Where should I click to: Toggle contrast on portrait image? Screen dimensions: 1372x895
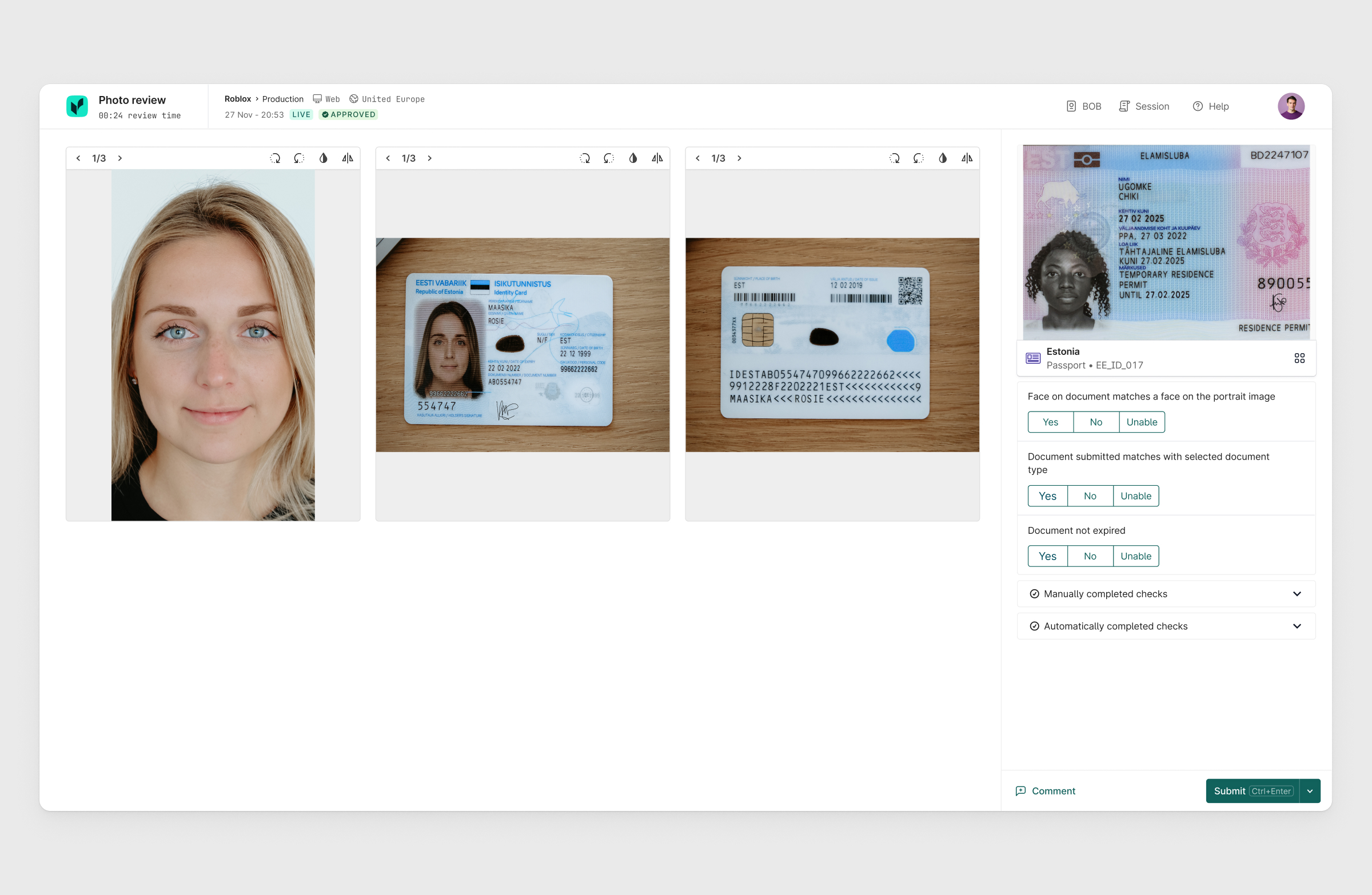tap(324, 158)
